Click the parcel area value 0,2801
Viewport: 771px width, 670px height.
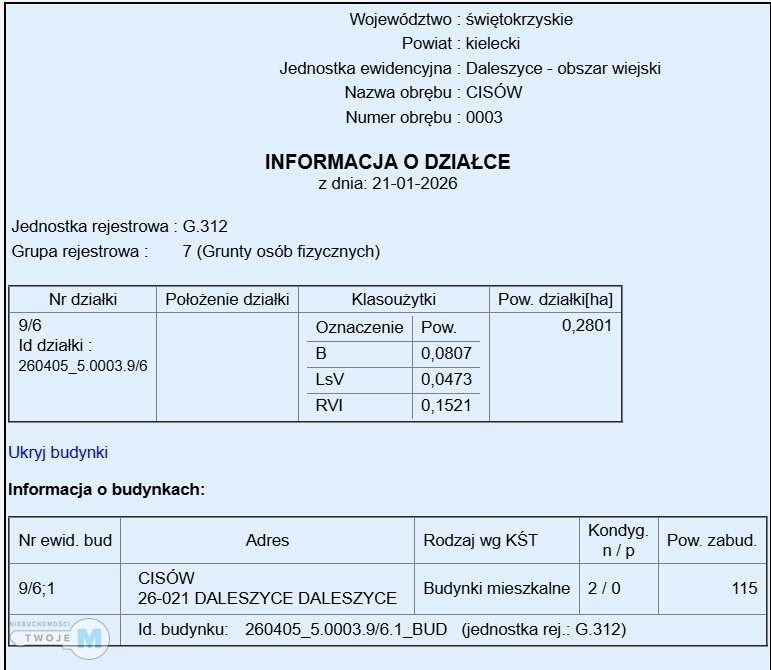(x=587, y=326)
